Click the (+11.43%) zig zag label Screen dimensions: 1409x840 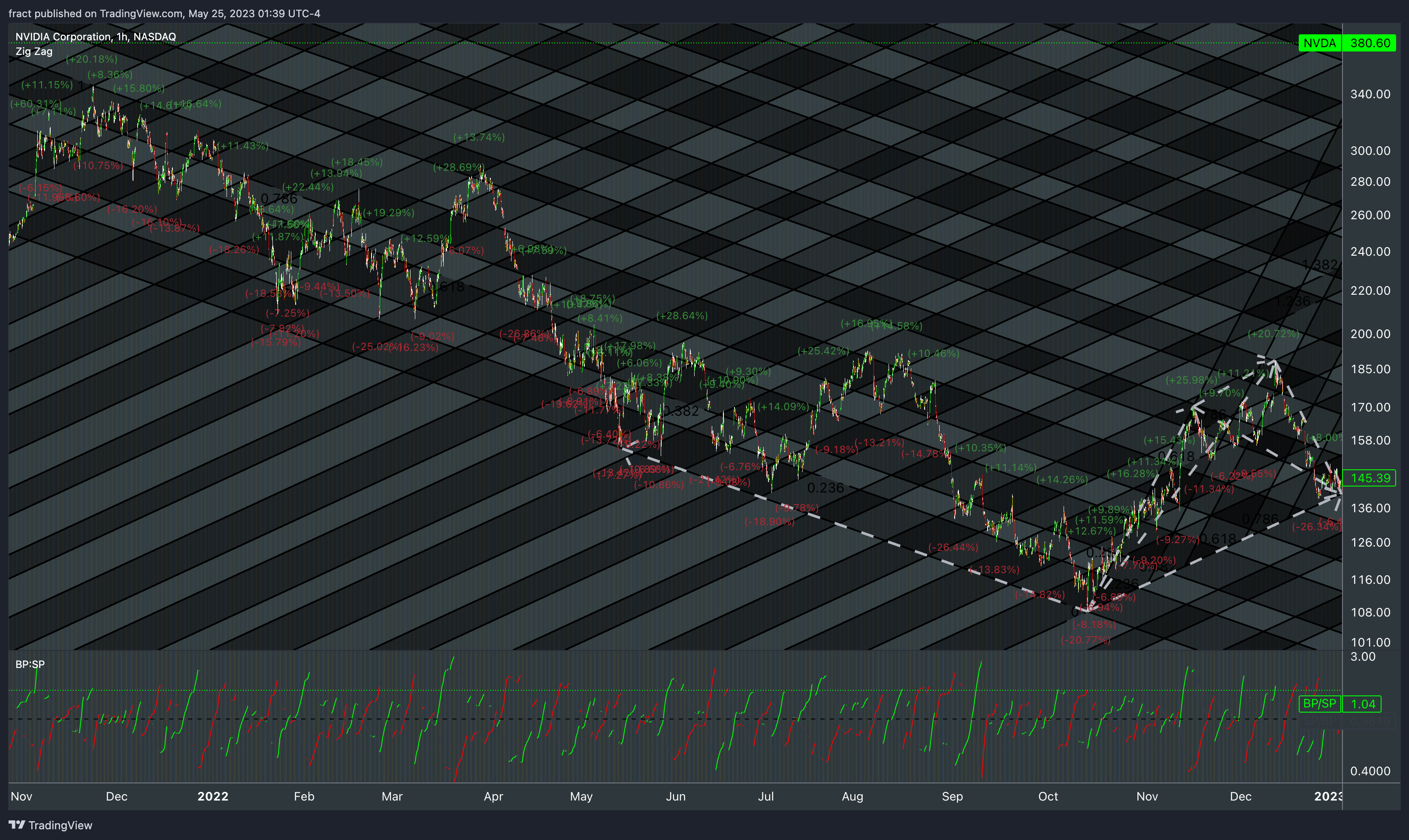pos(243,146)
